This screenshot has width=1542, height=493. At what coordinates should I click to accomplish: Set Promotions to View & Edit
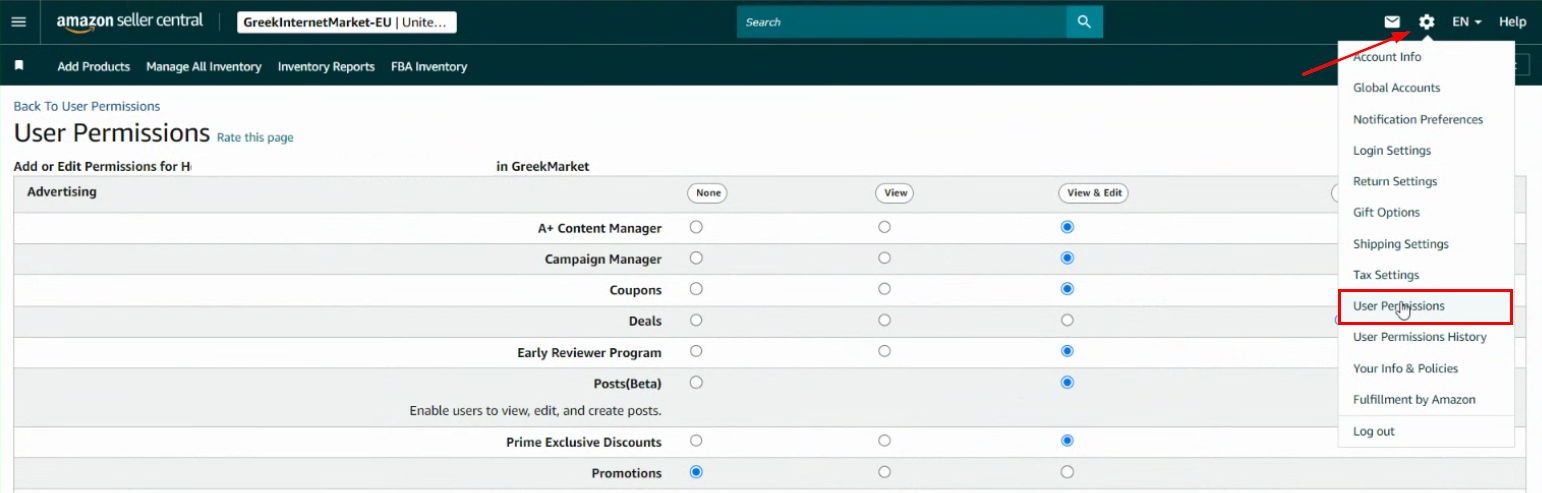(x=1067, y=472)
